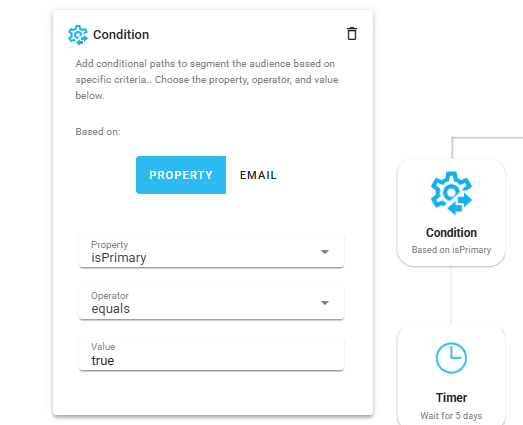Open the isPrimary property selector
This screenshot has height=425, width=523.
point(211,251)
